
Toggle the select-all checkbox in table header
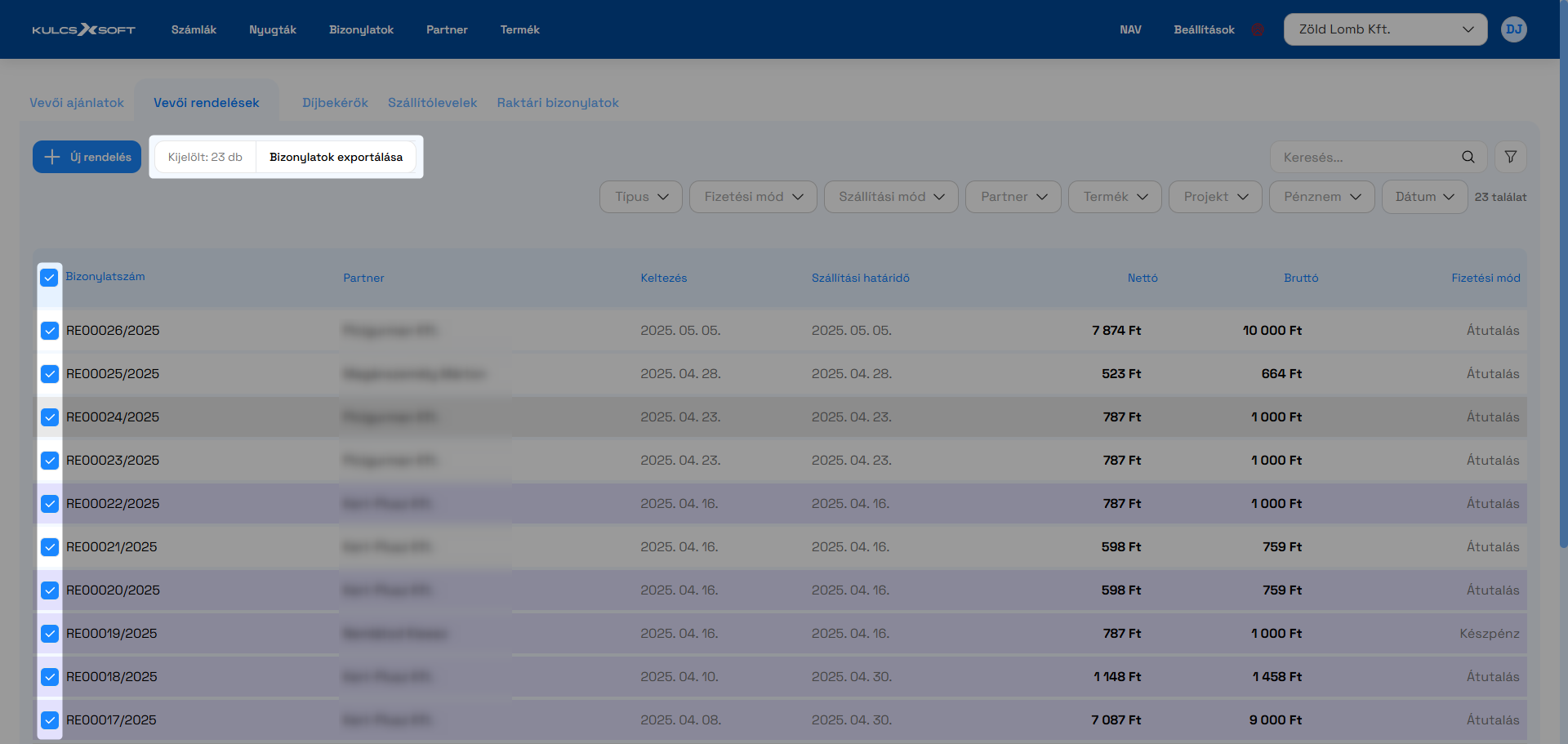point(49,278)
